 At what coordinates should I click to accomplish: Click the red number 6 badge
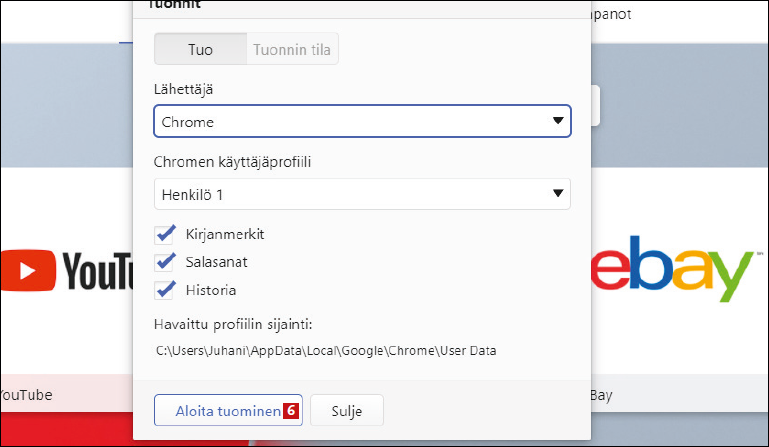[x=291, y=410]
